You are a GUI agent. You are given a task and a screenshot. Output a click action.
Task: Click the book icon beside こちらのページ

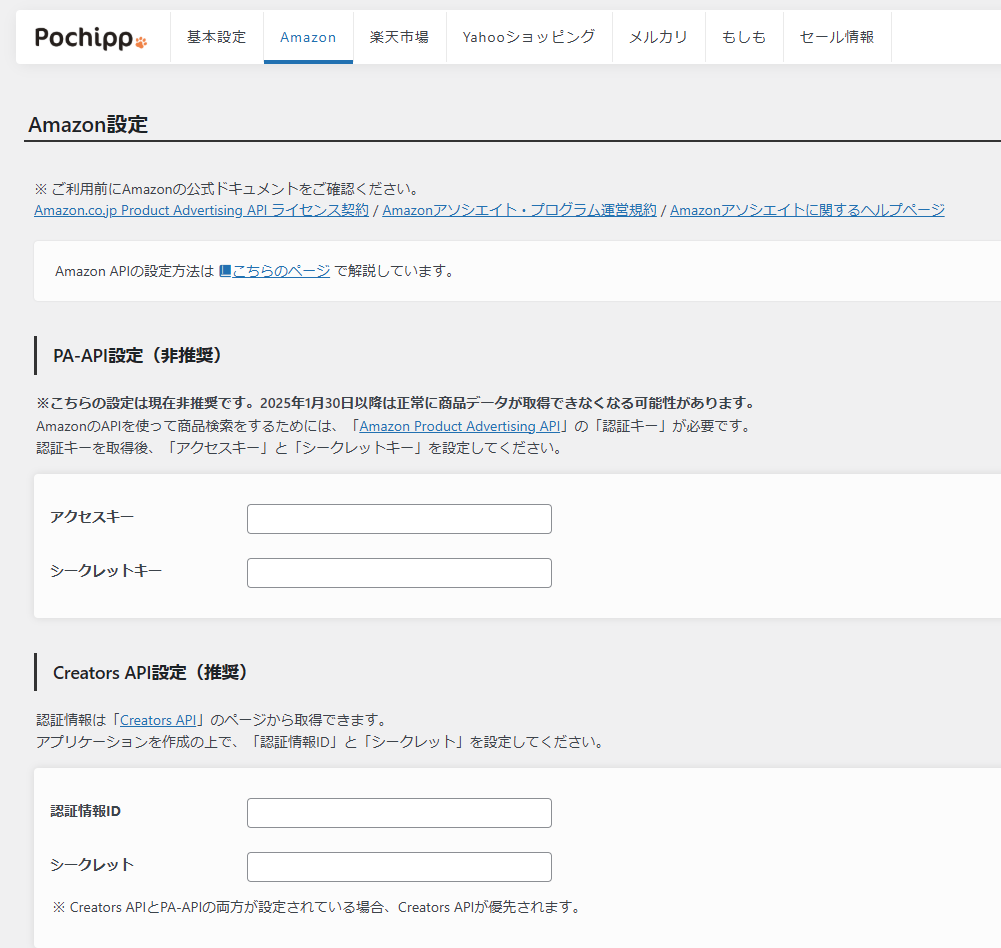[x=225, y=270]
